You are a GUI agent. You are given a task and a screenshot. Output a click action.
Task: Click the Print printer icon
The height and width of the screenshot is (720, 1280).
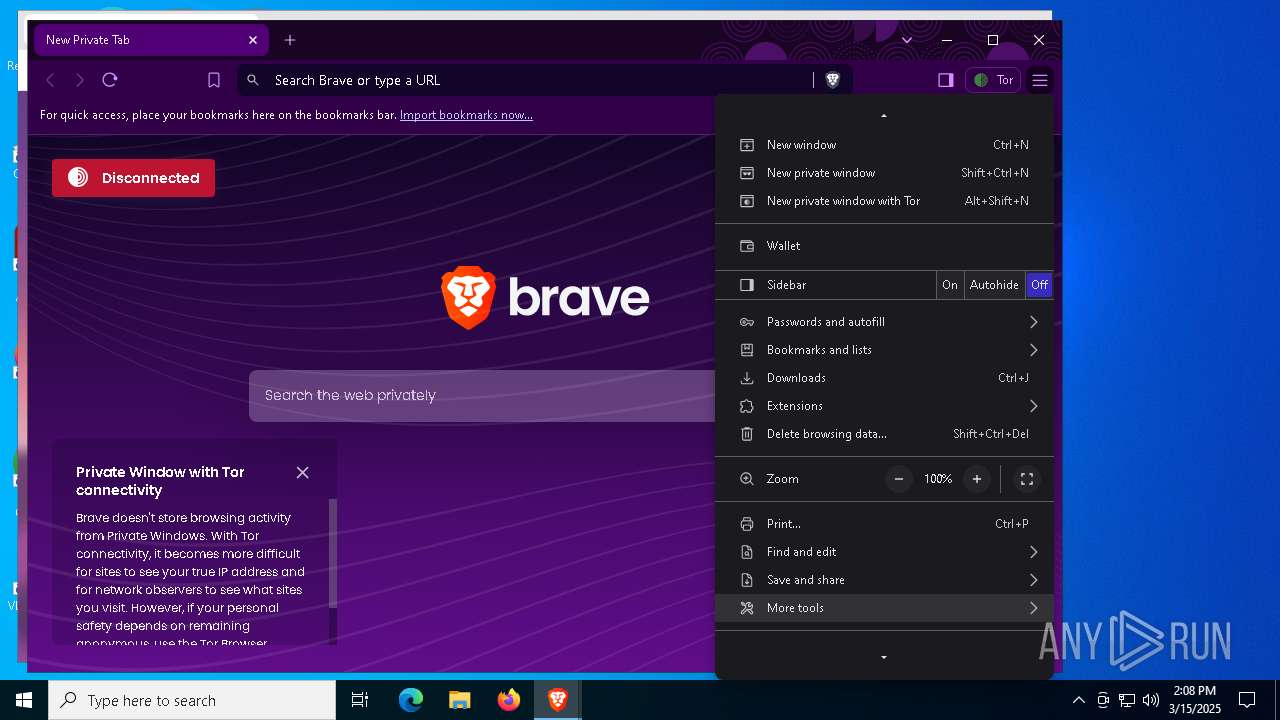coord(746,524)
